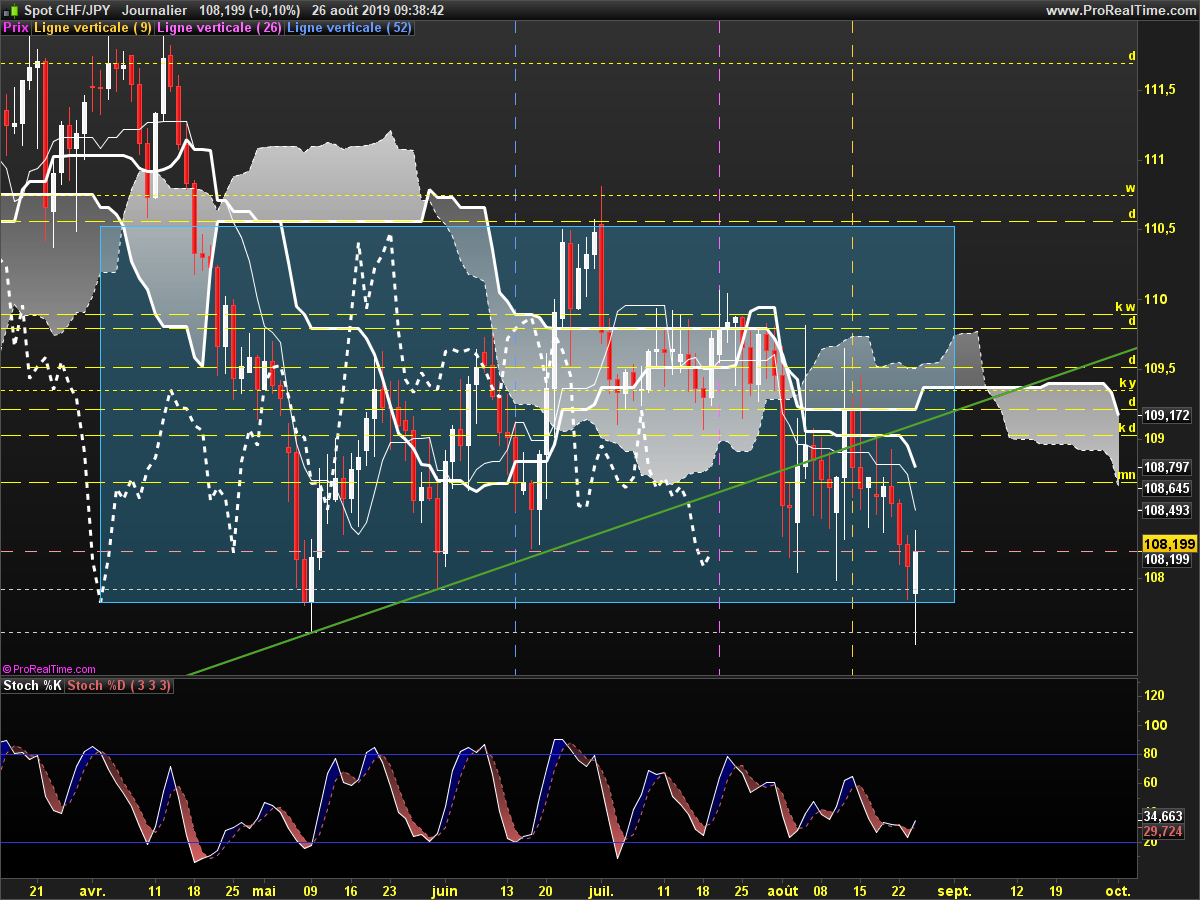Image resolution: width=1200 pixels, height=900 pixels.
Task: Open the Stoch %K indicator label
Action: [x=32, y=686]
